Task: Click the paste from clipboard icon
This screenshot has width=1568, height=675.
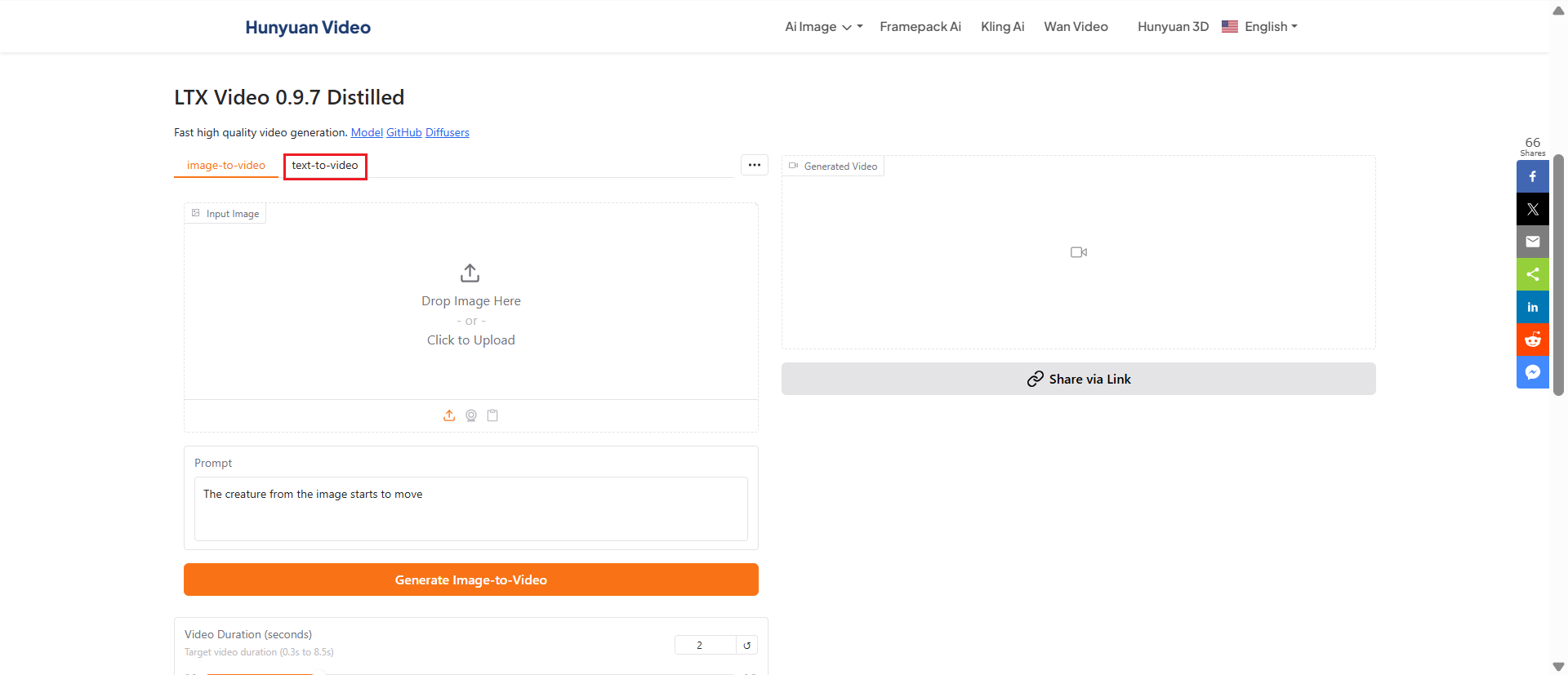Action: pyautogui.click(x=492, y=415)
